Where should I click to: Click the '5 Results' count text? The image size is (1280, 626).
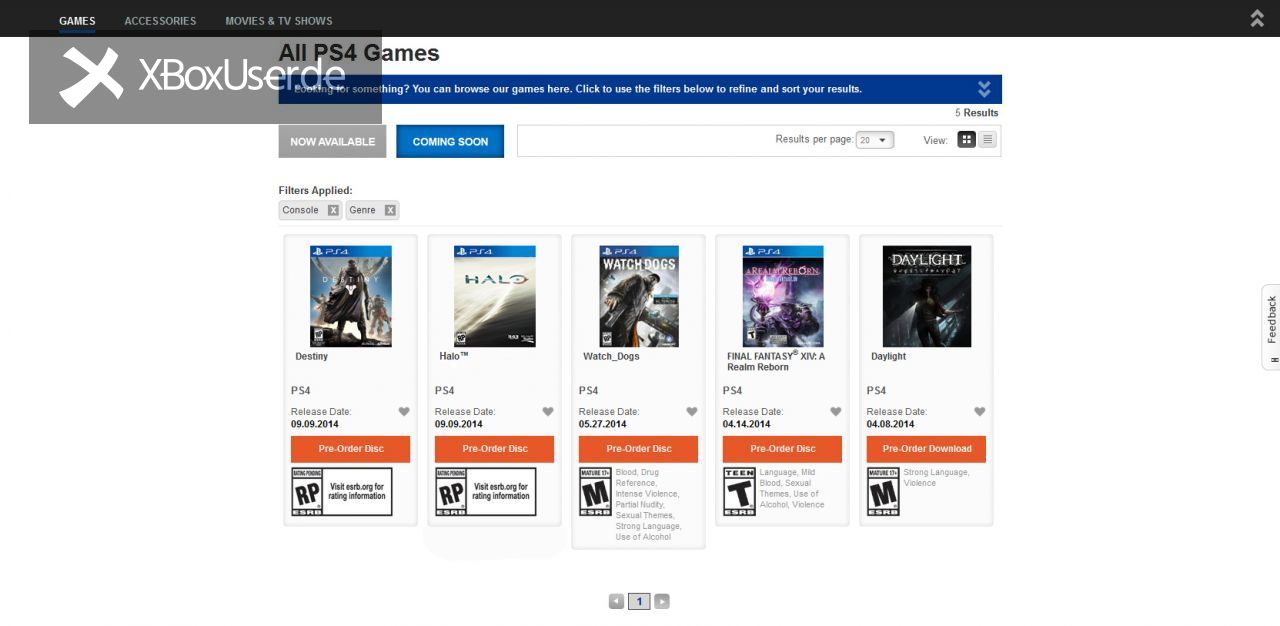click(976, 113)
